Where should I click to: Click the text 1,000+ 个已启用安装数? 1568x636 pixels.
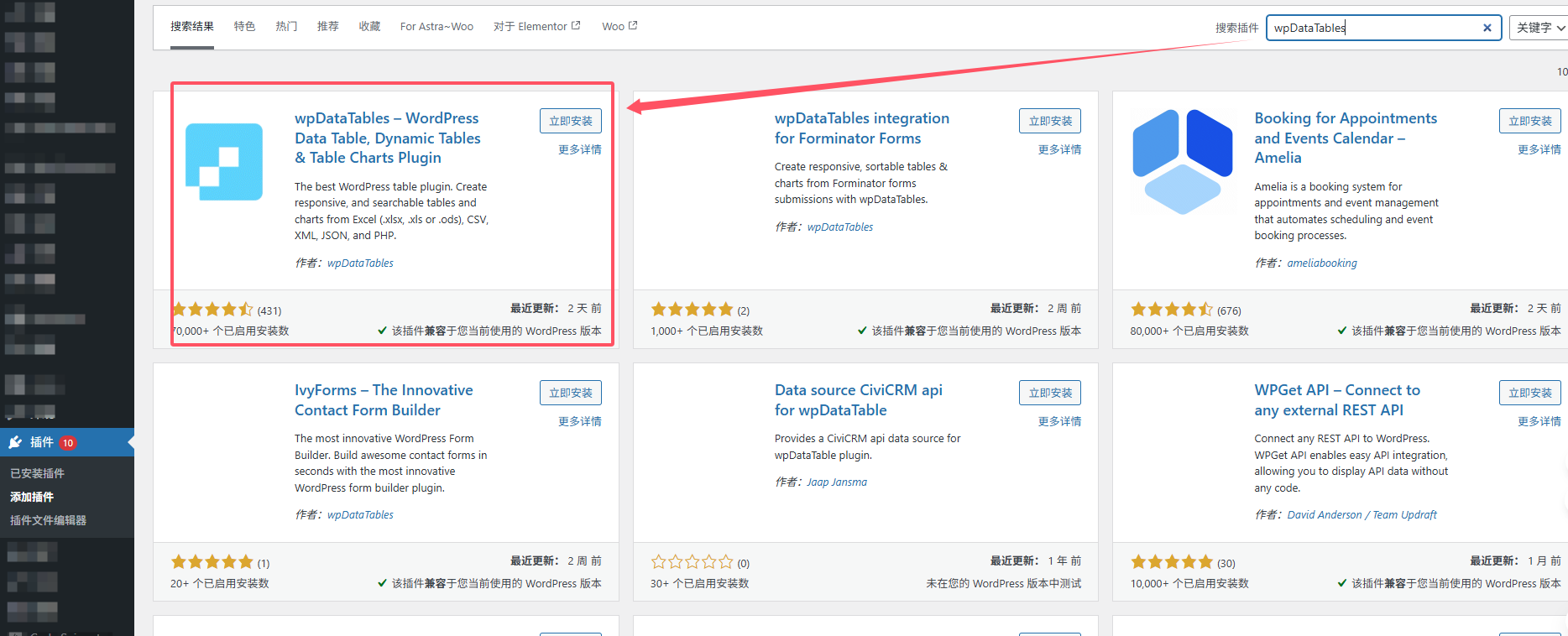pos(707,331)
